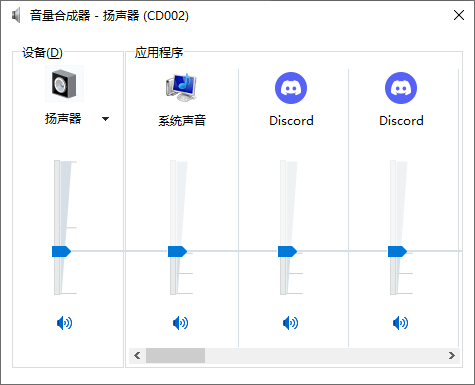Click the left arrow of the horizontal scrollbar
This screenshot has height=385, width=475.
(137, 356)
